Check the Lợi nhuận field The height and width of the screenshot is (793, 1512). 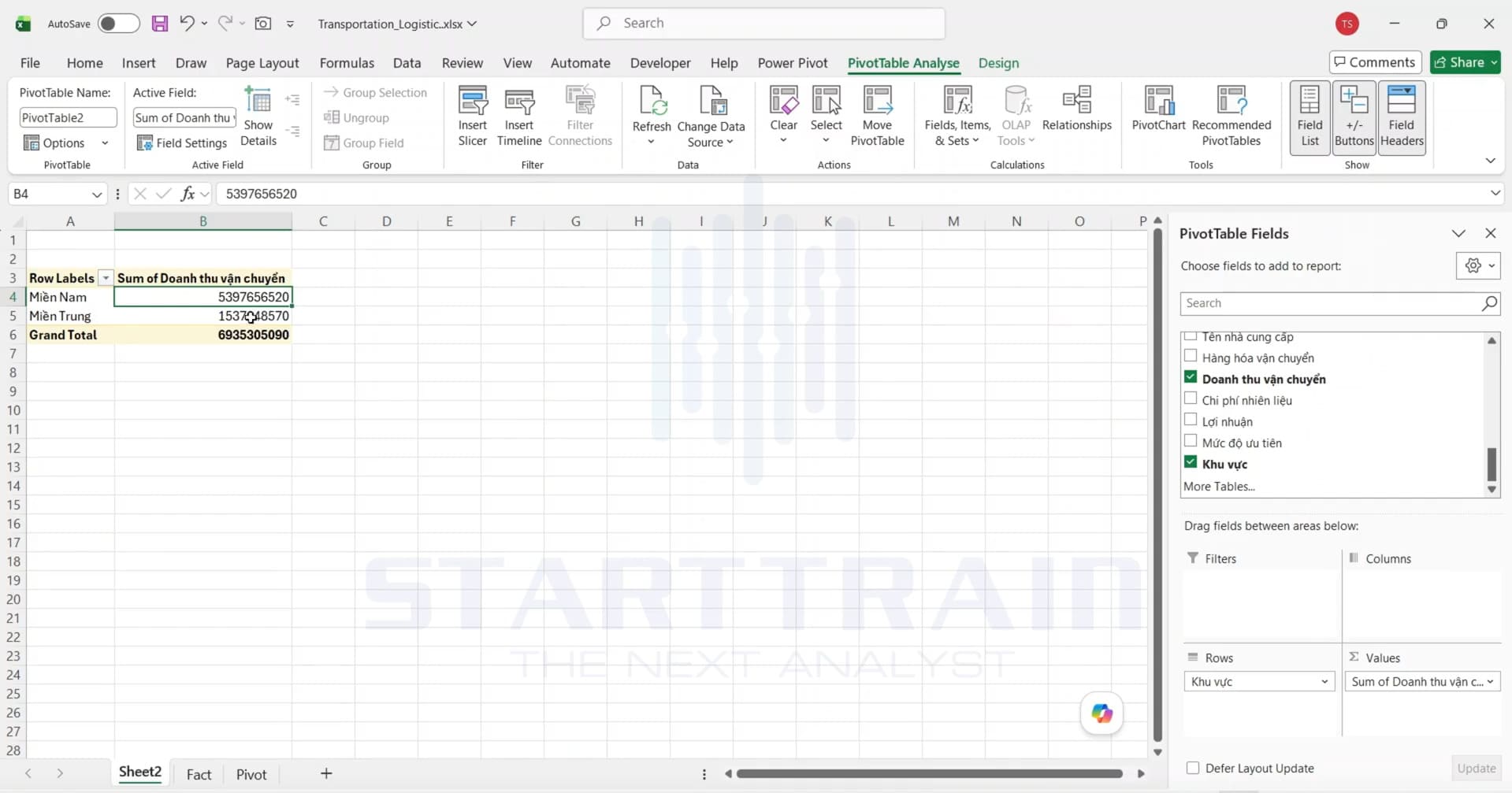click(1191, 421)
